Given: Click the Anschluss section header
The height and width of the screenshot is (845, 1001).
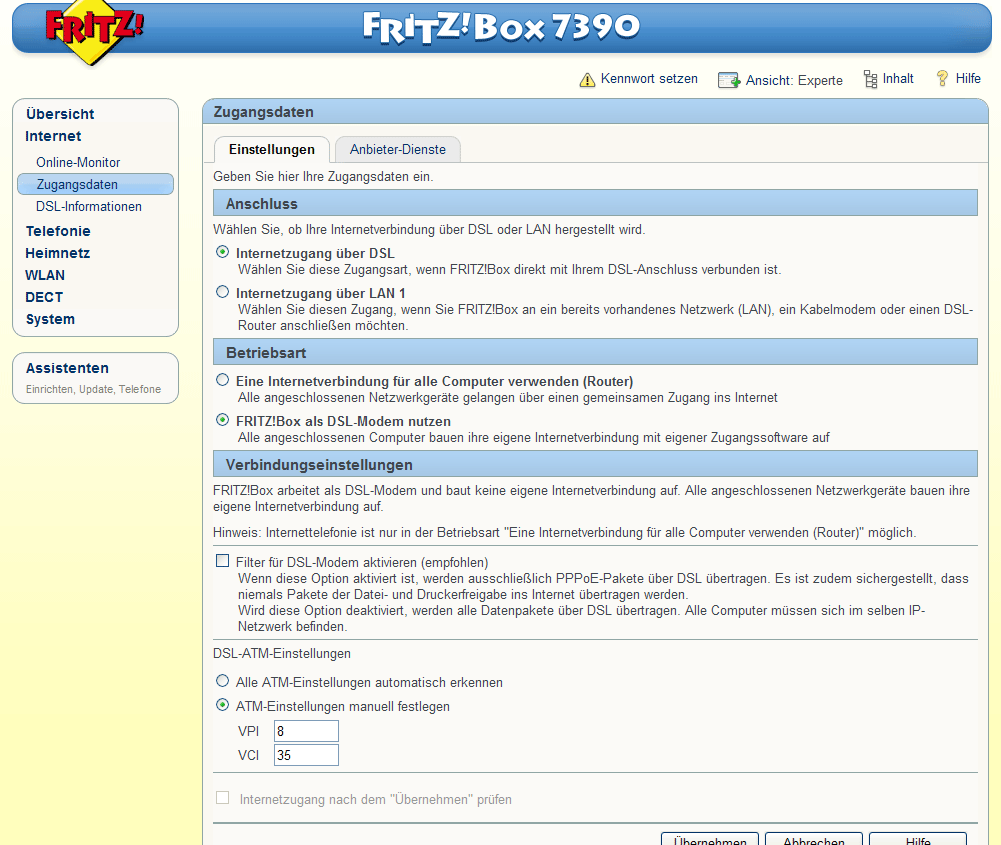Looking at the screenshot, I should click(x=595, y=203).
